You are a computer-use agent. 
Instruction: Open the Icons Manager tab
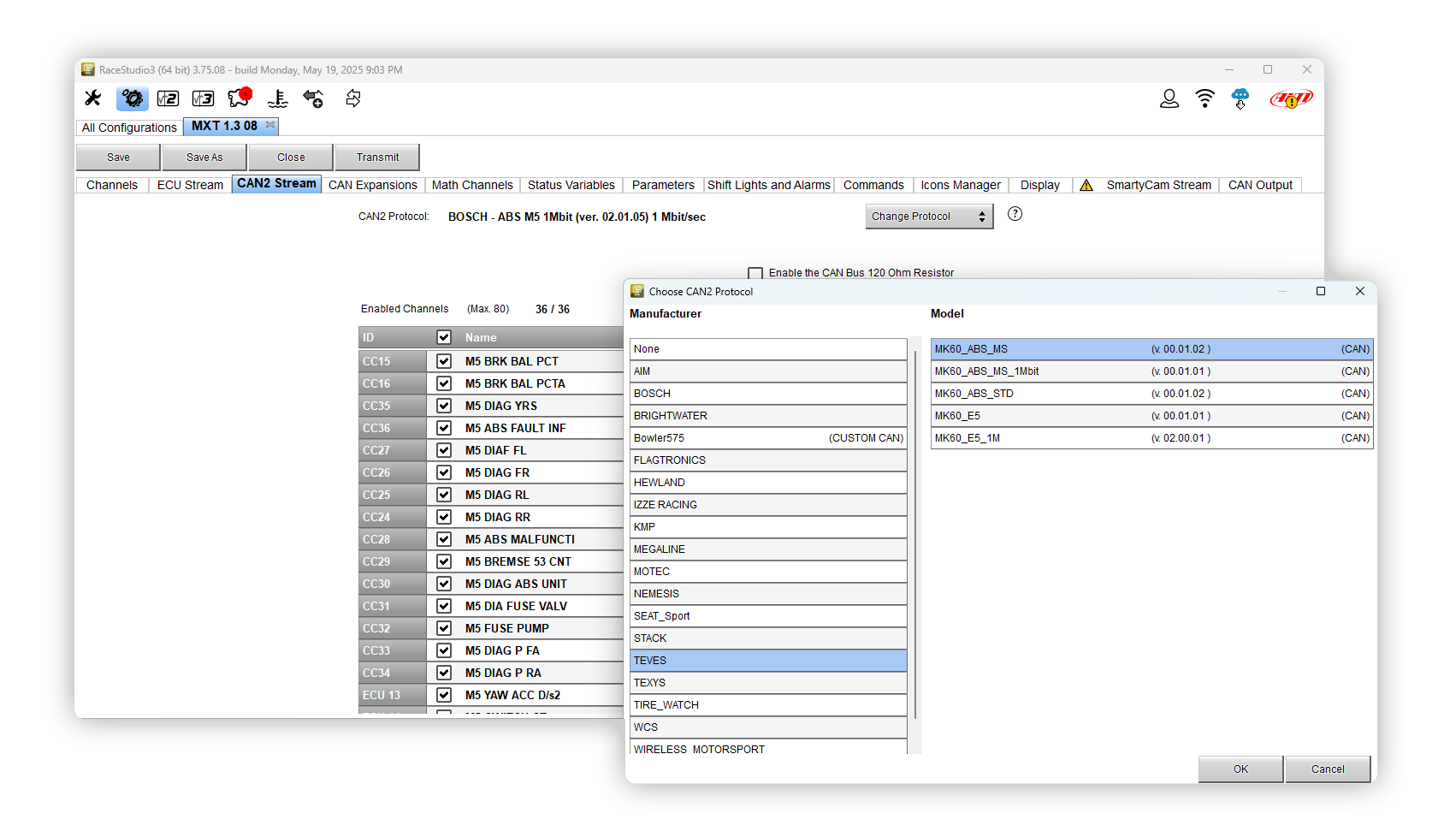click(961, 185)
